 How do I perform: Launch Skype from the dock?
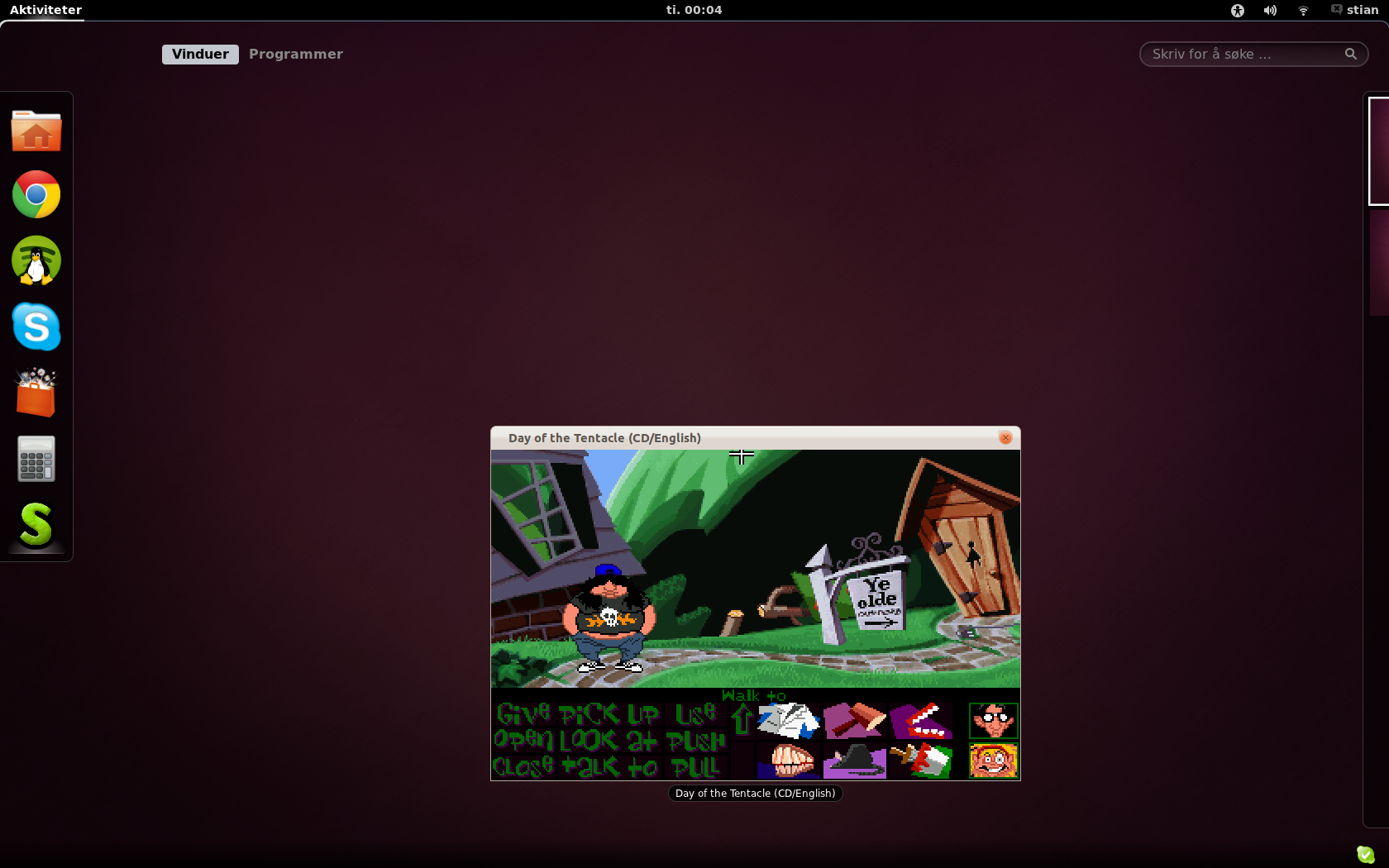pyautogui.click(x=36, y=327)
